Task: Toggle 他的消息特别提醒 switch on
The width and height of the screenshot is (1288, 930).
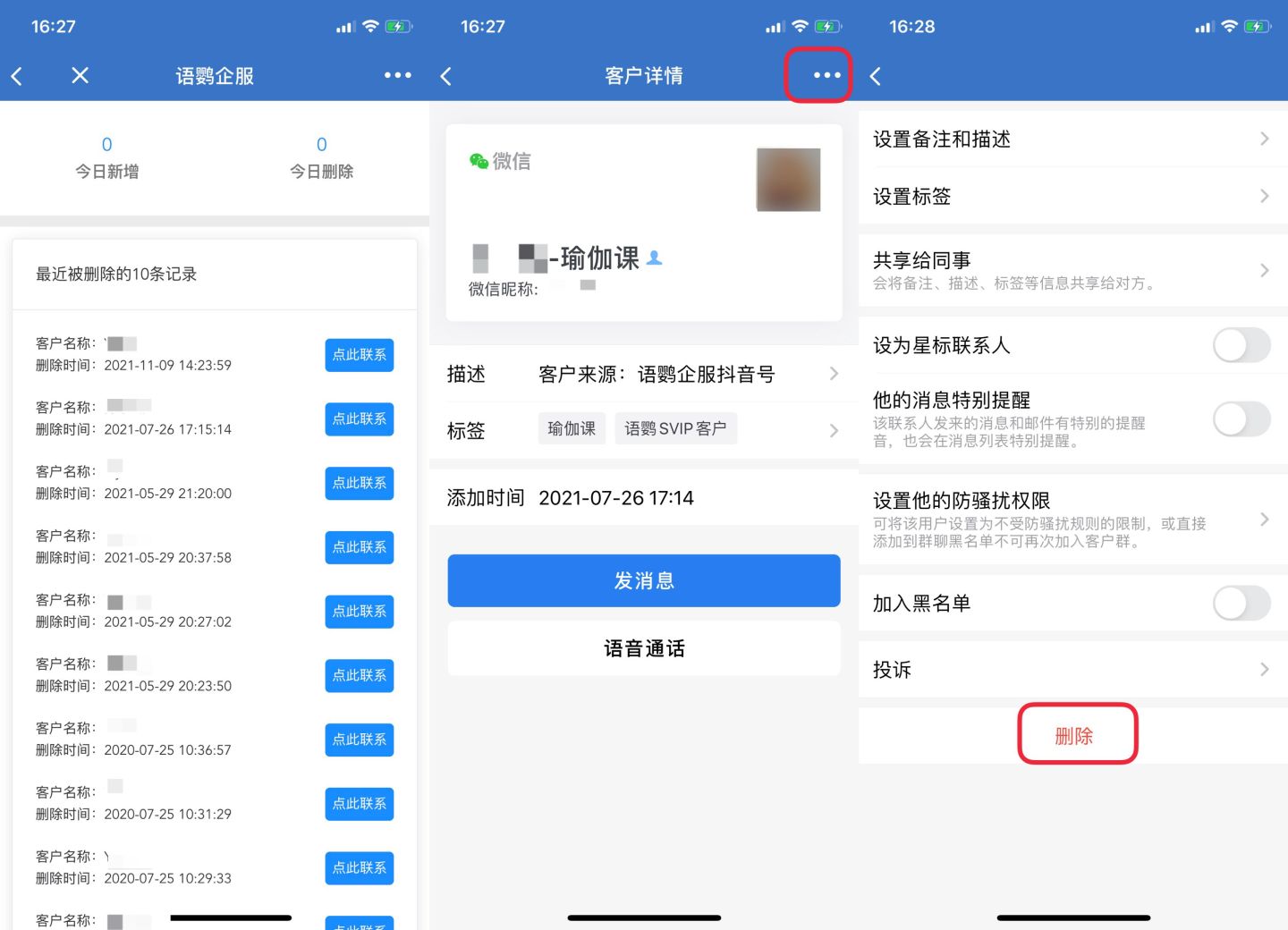Action: coord(1241,418)
